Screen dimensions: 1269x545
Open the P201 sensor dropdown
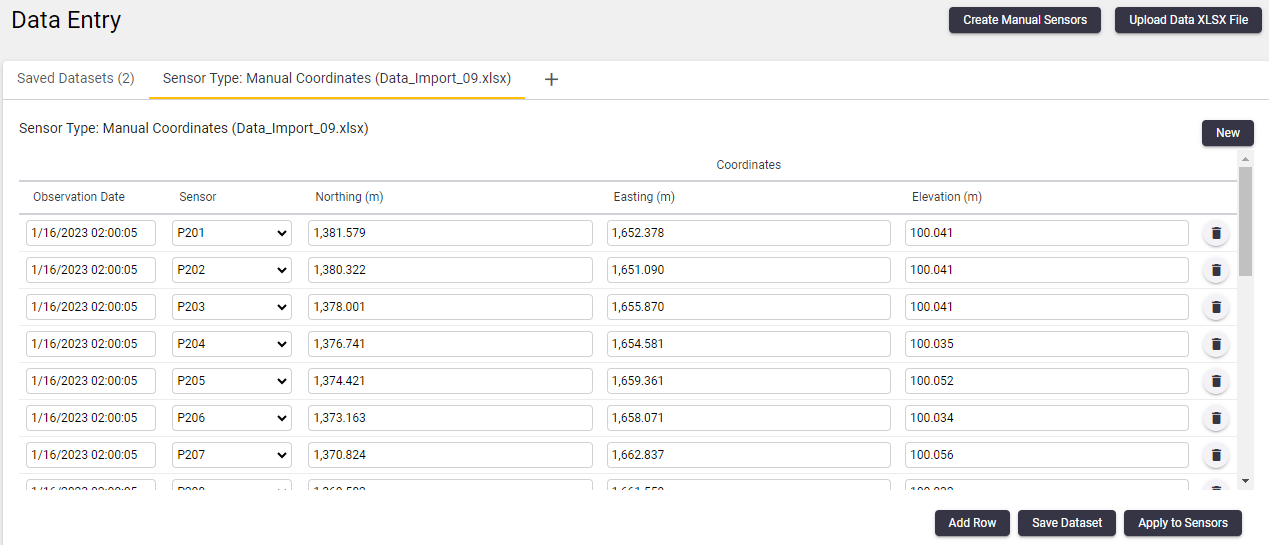click(232, 233)
